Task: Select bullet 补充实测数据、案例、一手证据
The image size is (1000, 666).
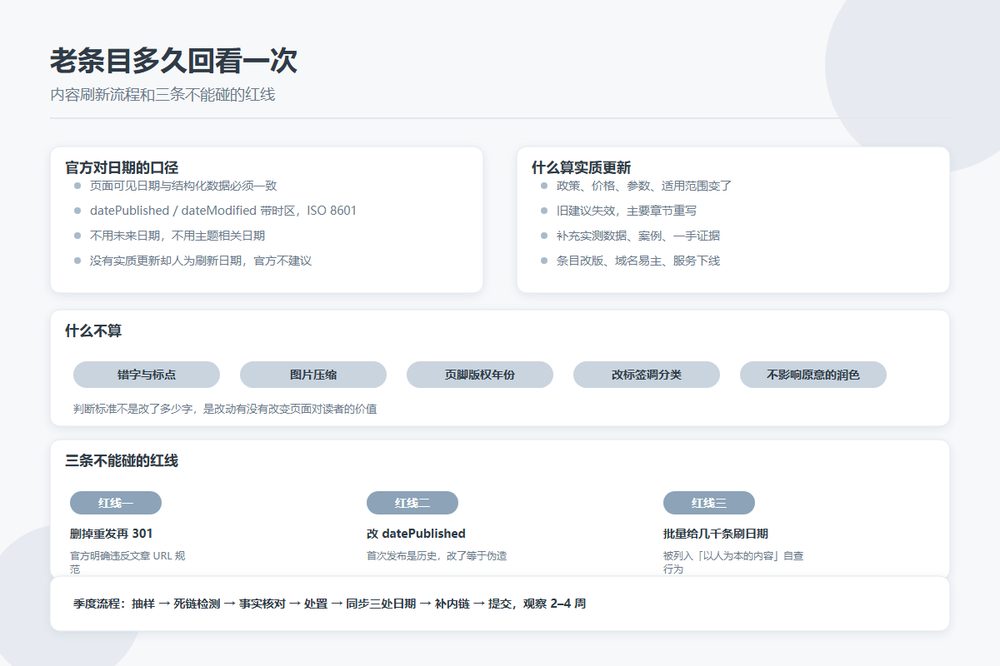Action: coord(638,235)
